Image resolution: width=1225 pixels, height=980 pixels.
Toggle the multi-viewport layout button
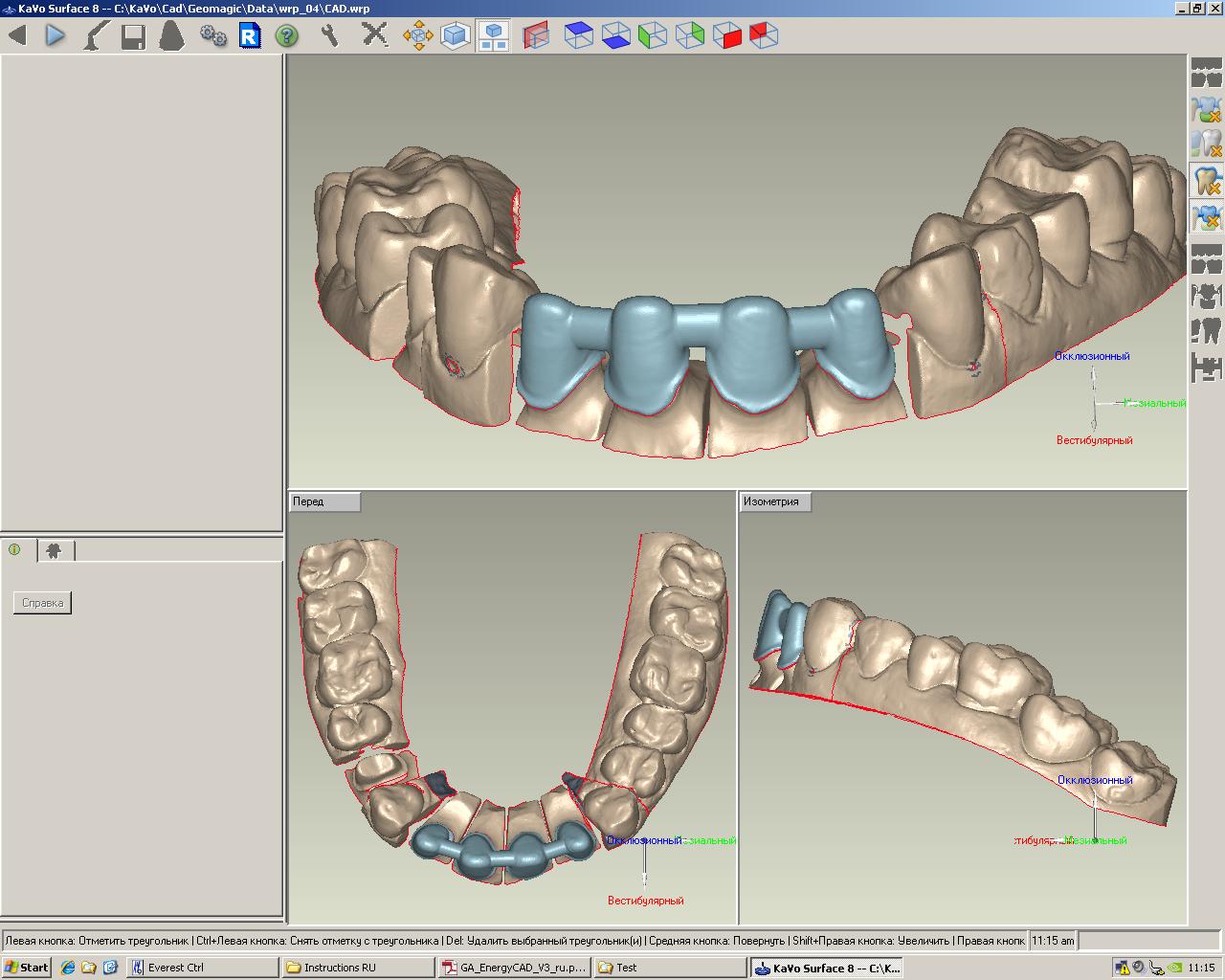[x=493, y=36]
